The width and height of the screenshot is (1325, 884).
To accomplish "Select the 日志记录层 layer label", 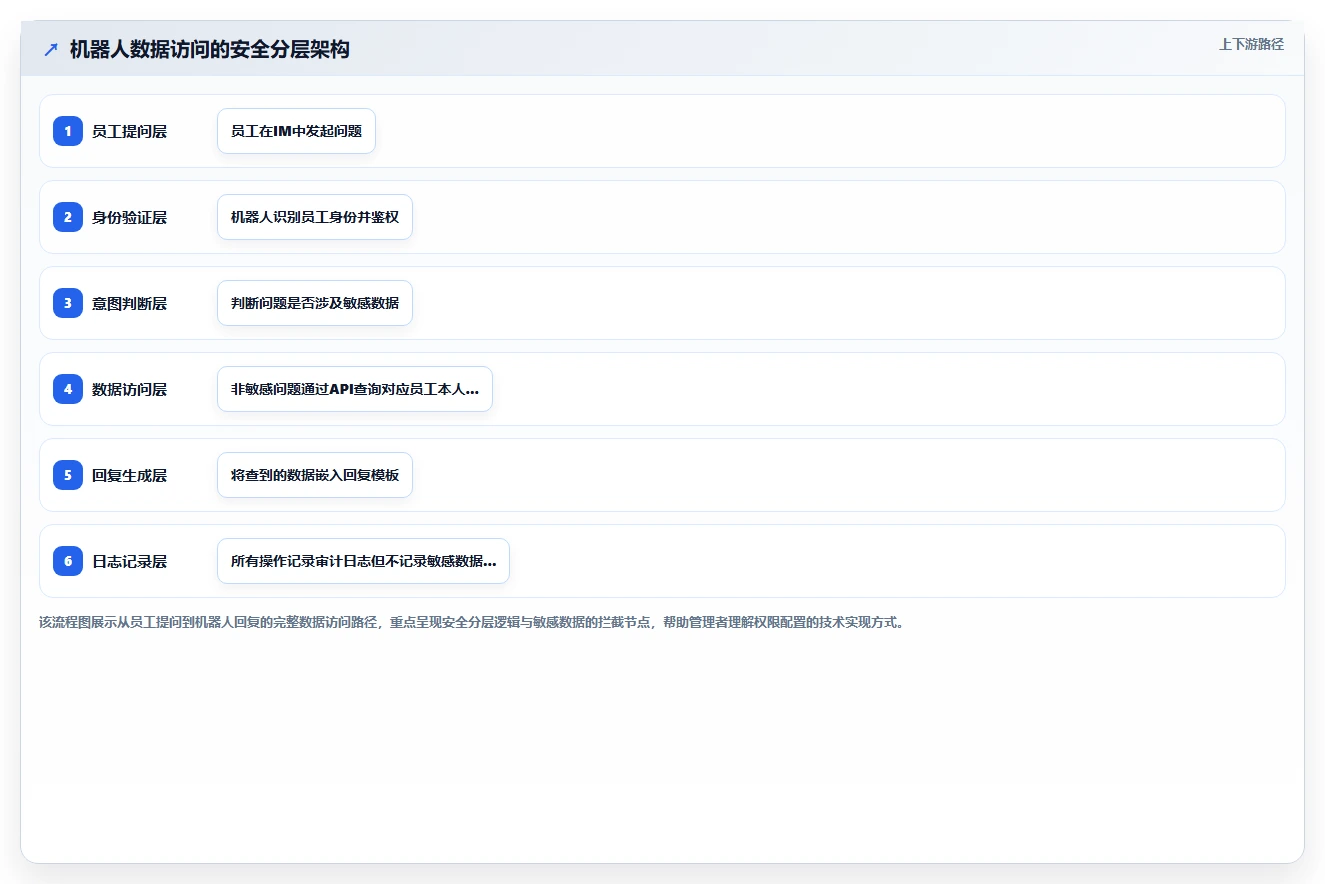I will click(129, 561).
